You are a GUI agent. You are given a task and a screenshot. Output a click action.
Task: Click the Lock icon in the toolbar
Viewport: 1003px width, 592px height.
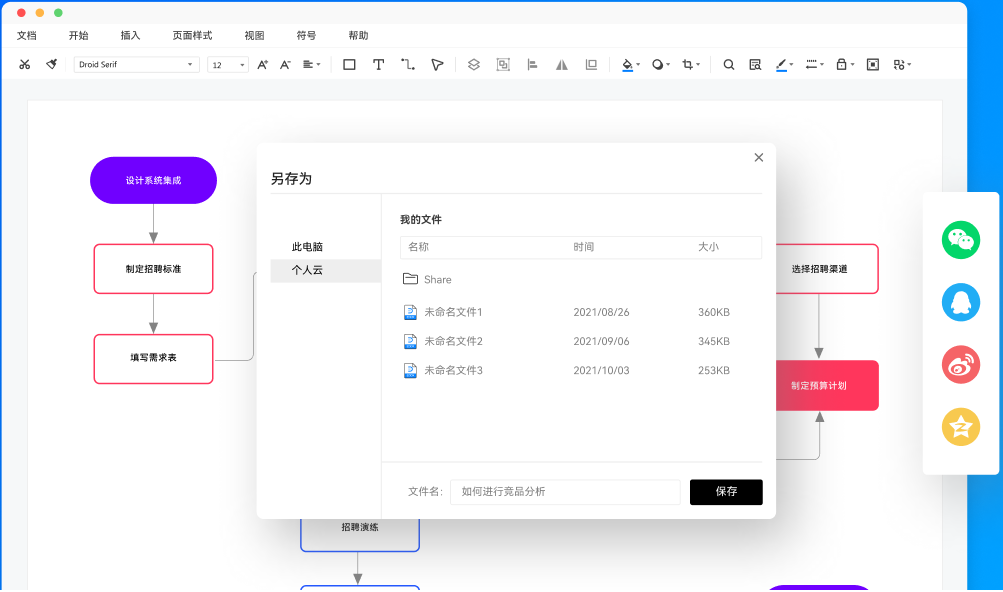[x=839, y=63]
